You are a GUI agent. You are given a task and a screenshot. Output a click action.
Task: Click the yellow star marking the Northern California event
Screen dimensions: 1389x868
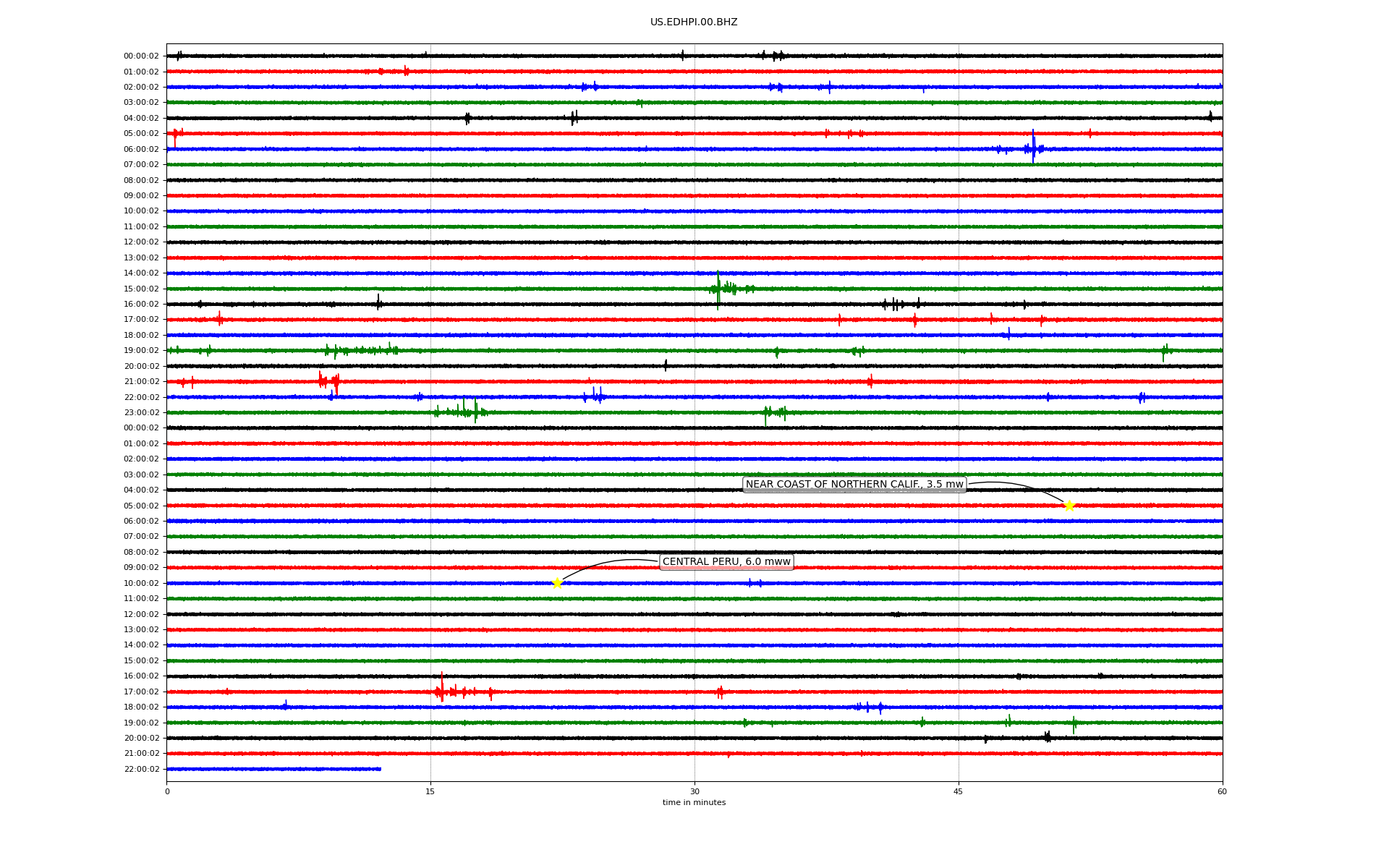click(1069, 506)
